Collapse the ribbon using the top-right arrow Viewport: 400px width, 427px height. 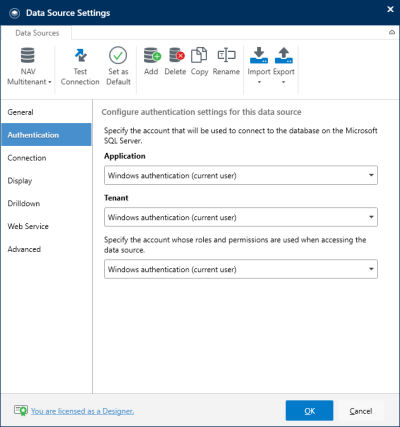[392, 32]
